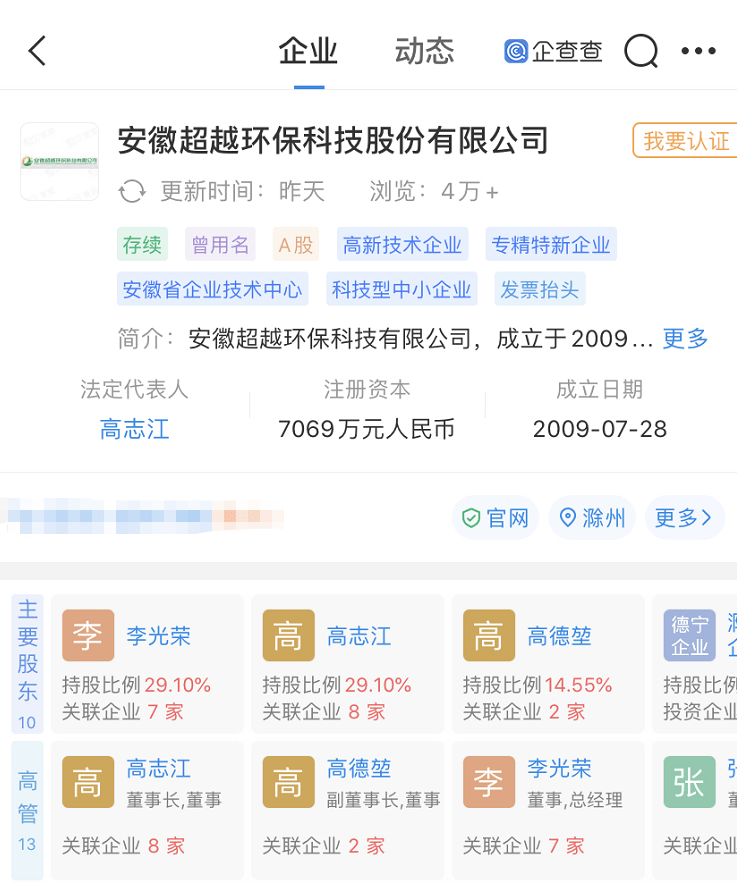
Task: Tap the A股 tag
Action: [x=296, y=244]
